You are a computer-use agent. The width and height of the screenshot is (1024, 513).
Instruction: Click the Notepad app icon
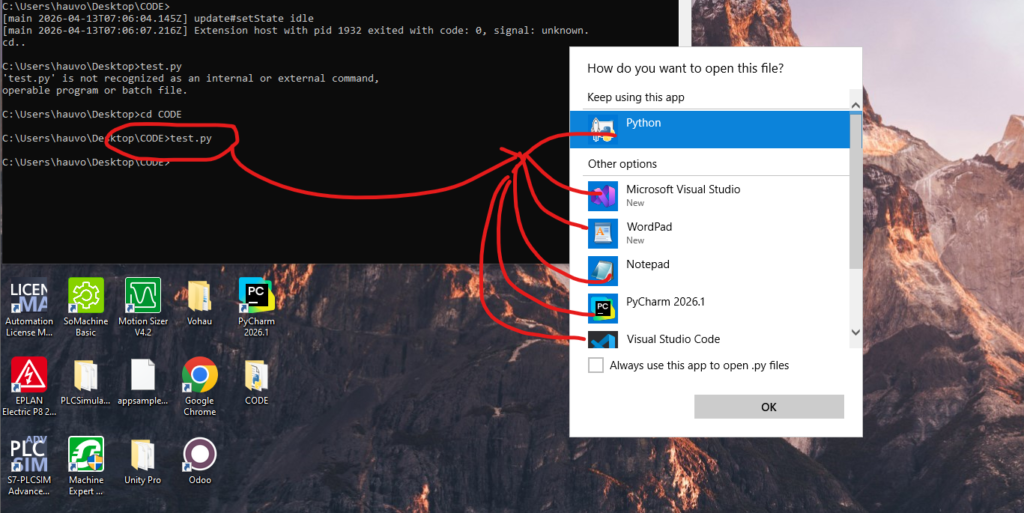603,270
